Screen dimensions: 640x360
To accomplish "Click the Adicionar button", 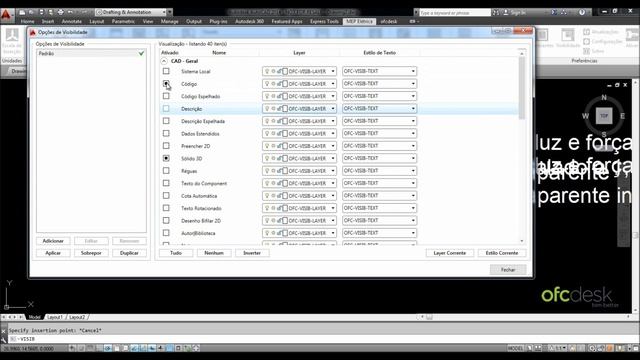I will tap(53, 241).
